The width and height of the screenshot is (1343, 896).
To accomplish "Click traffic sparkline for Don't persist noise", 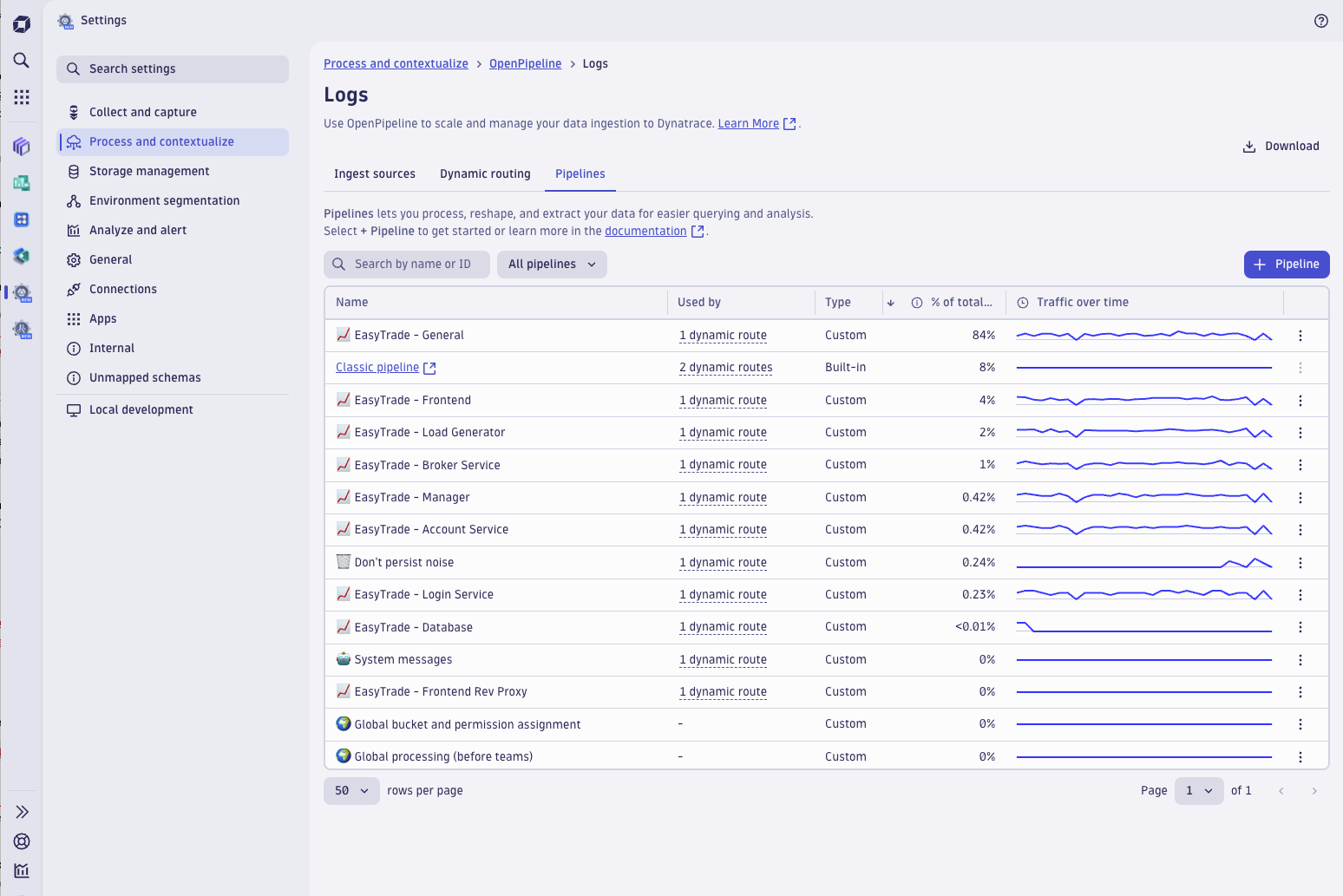I will 1143,563.
